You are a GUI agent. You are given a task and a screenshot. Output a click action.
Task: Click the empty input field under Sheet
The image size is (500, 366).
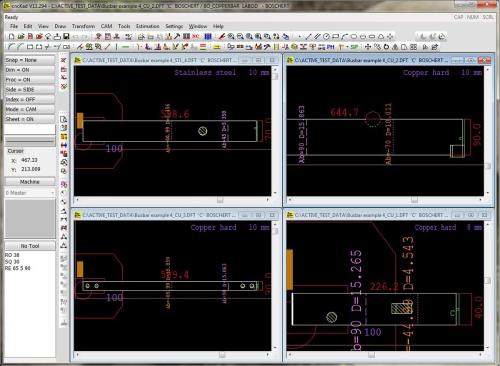click(x=30, y=129)
